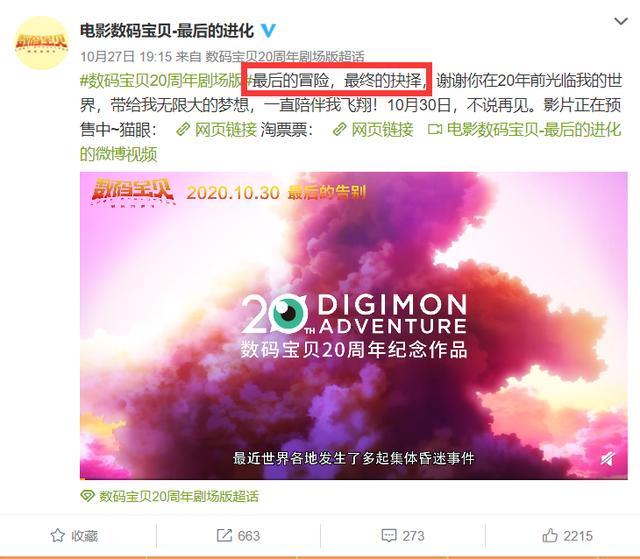The image size is (640, 559).
Task: Open the 猫眼 网页链接 link
Action: (216, 130)
